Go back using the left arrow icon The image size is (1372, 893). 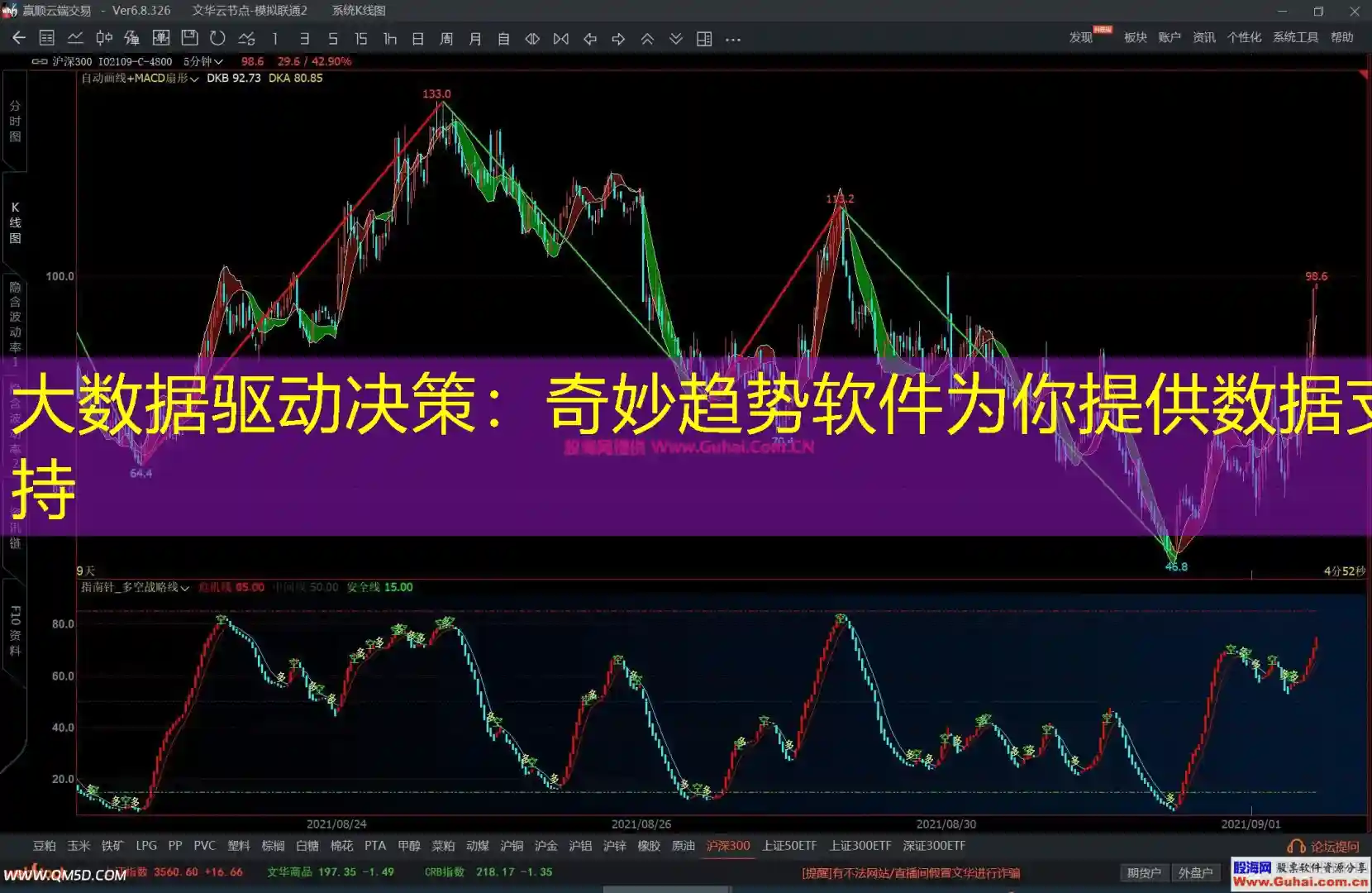coord(19,38)
